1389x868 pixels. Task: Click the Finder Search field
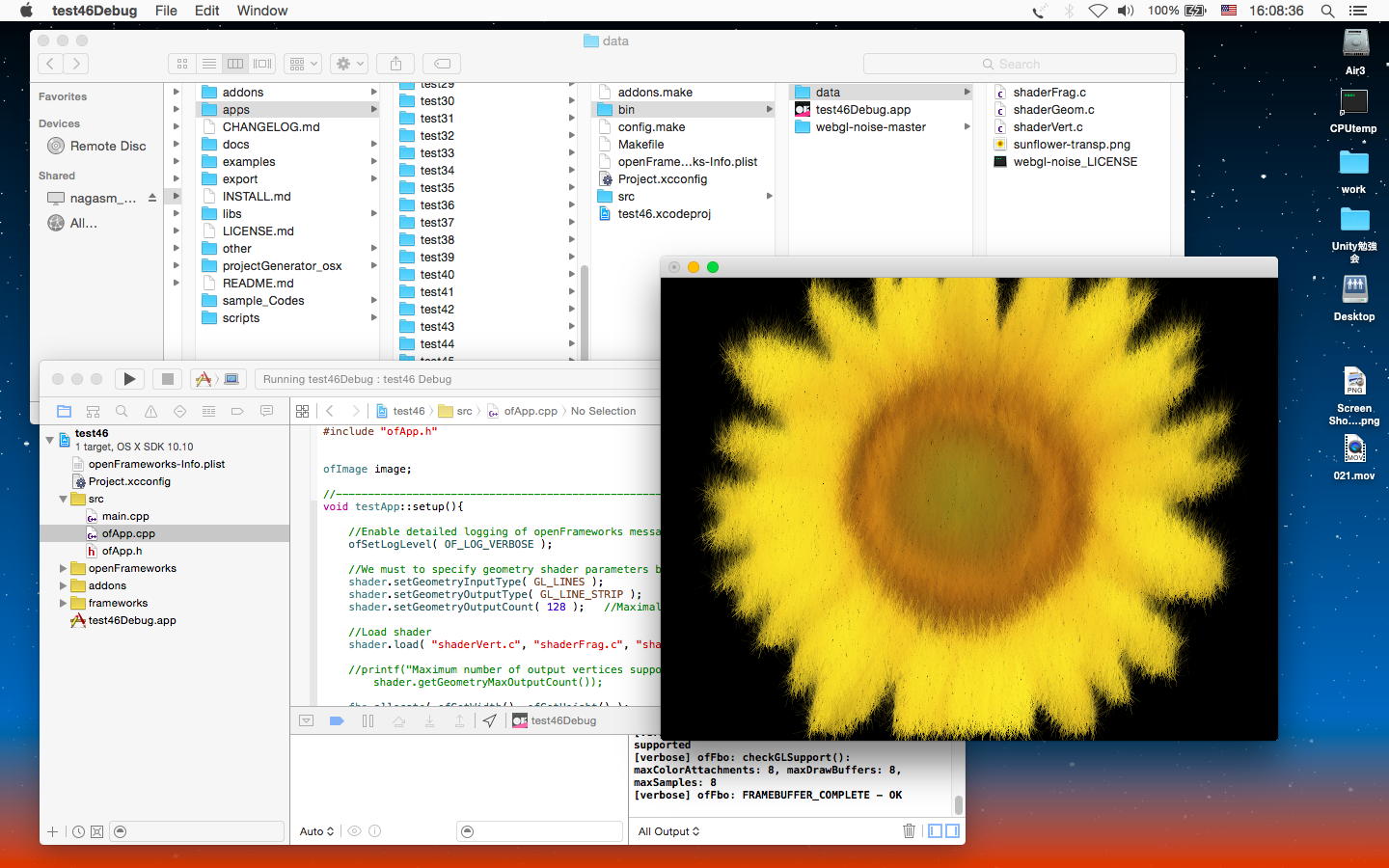pos(1020,64)
